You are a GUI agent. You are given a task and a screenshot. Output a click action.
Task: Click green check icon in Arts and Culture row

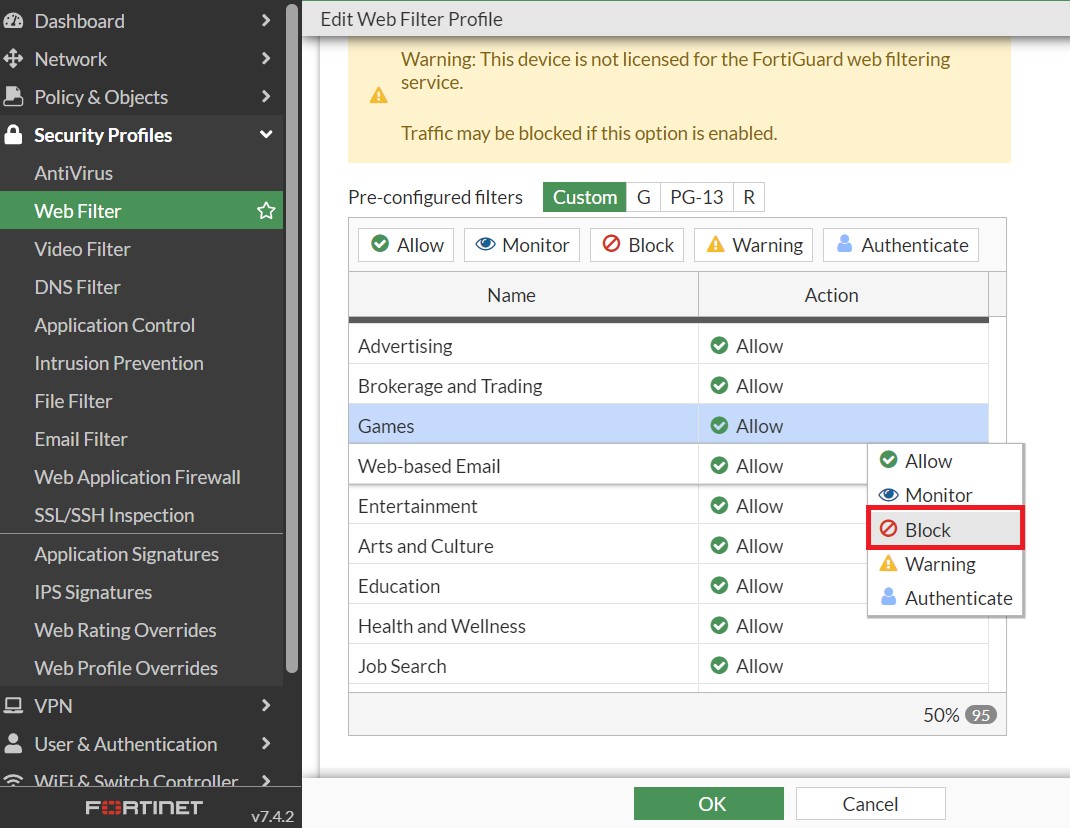[719, 545]
